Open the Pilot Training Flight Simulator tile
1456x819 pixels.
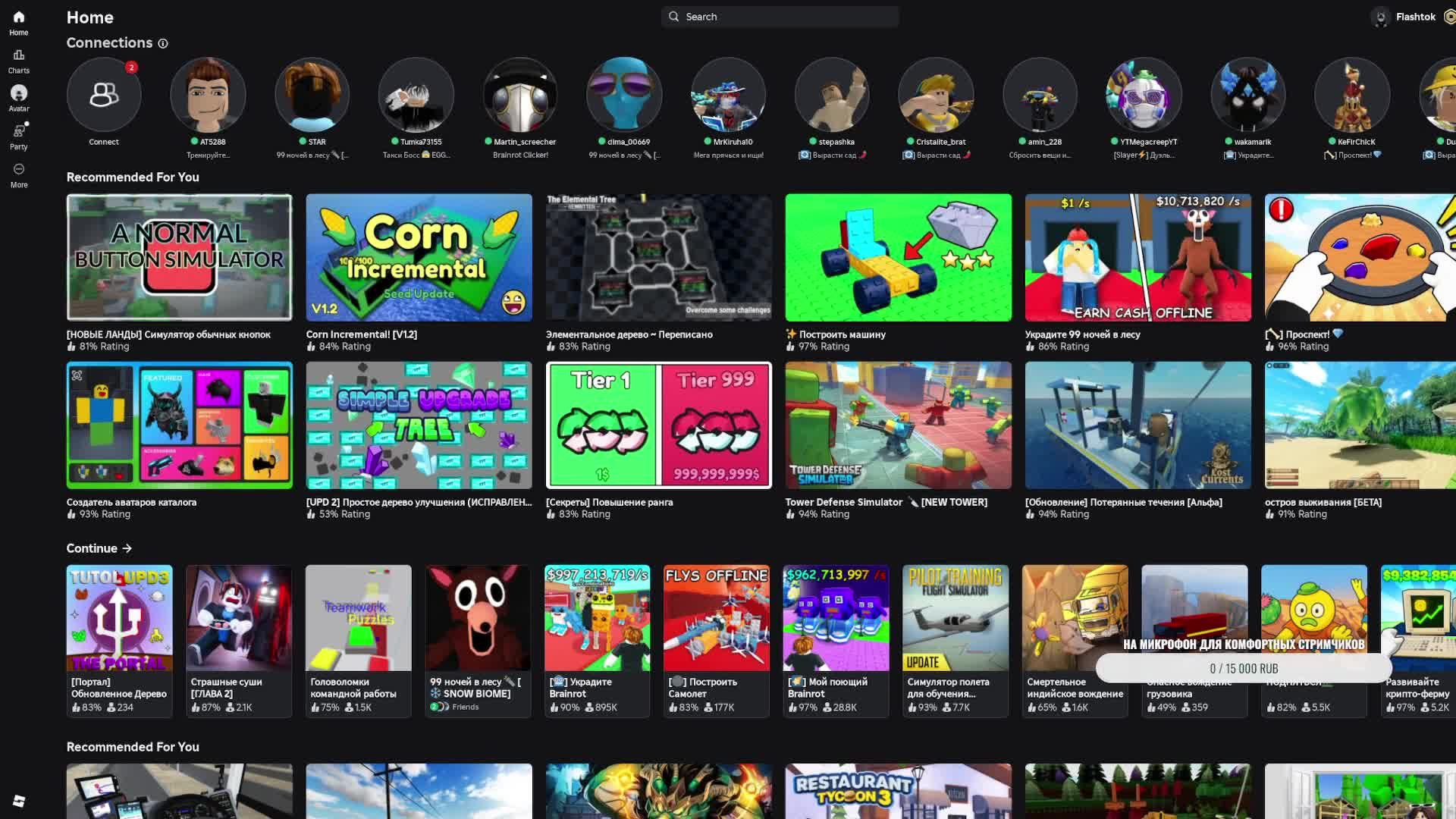tap(955, 617)
